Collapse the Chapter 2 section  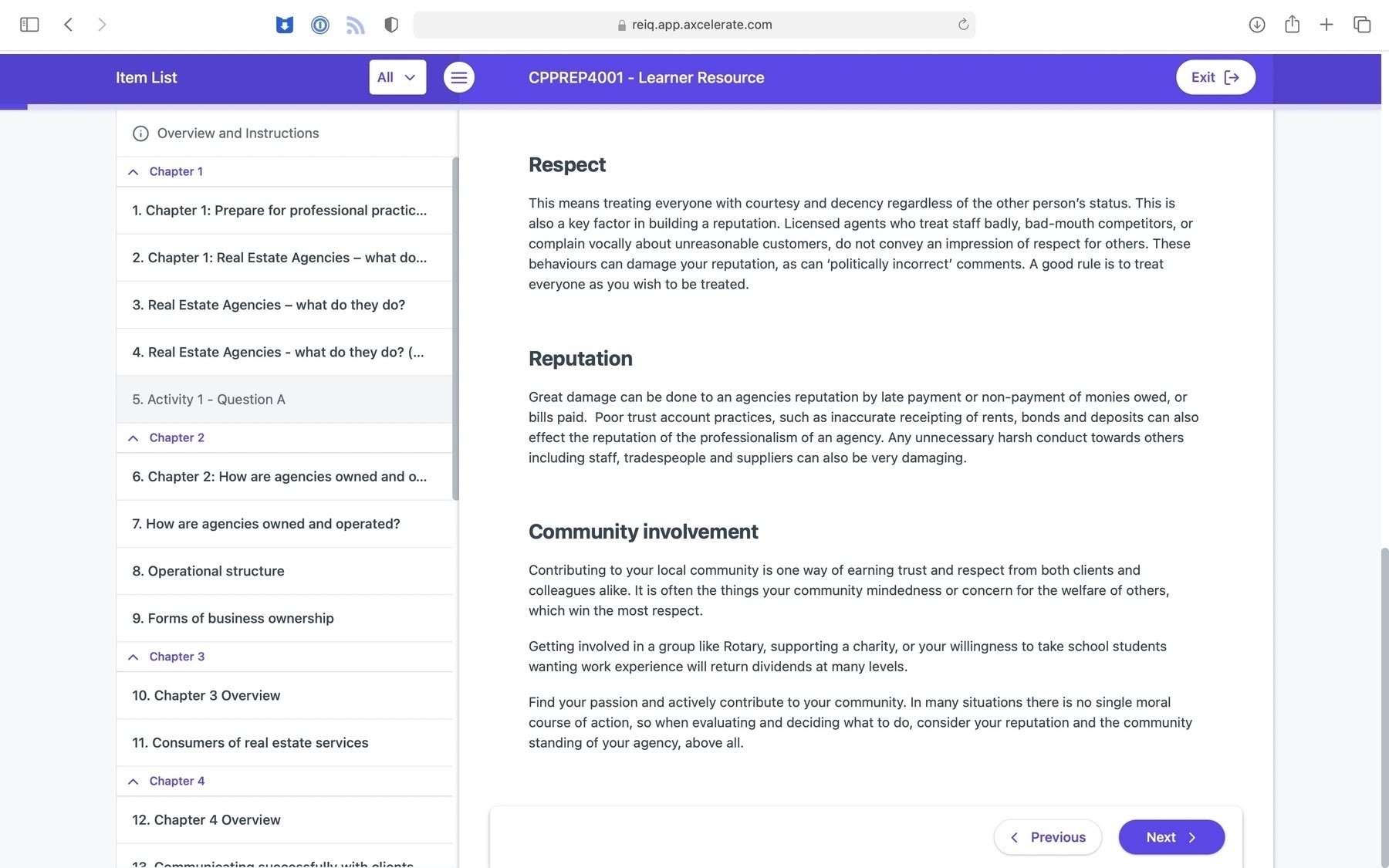[133, 437]
